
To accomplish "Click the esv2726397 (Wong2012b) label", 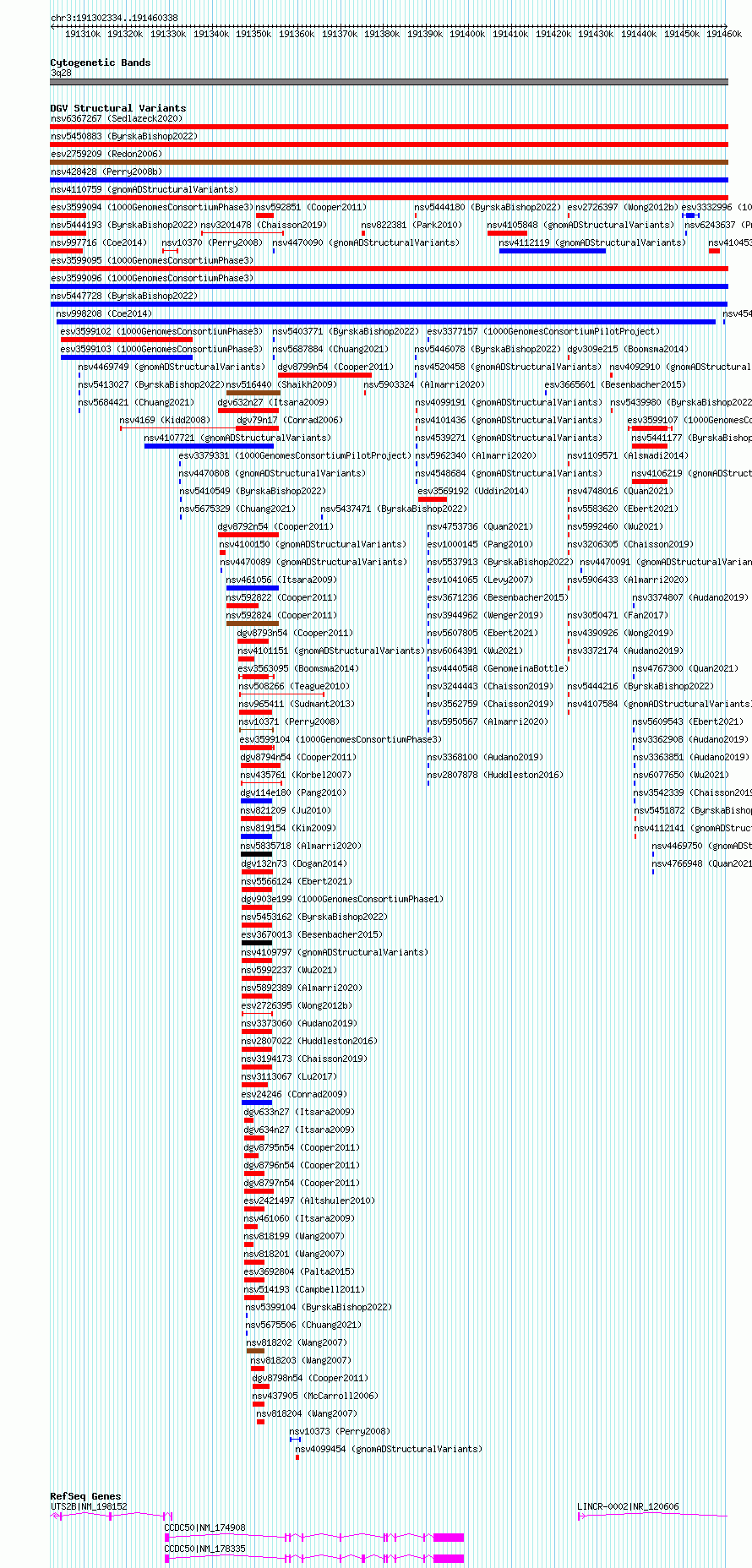I will [623, 208].
